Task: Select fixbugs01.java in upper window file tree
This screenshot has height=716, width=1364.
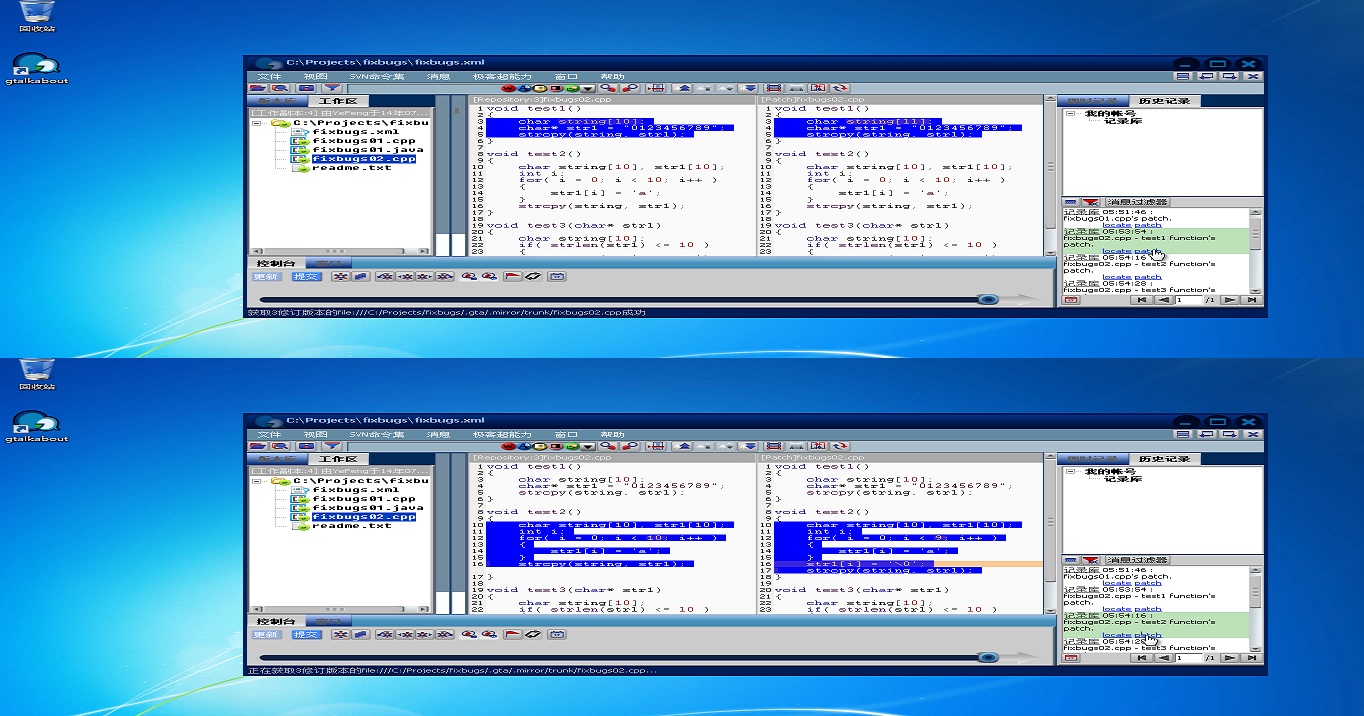Action: 367,150
